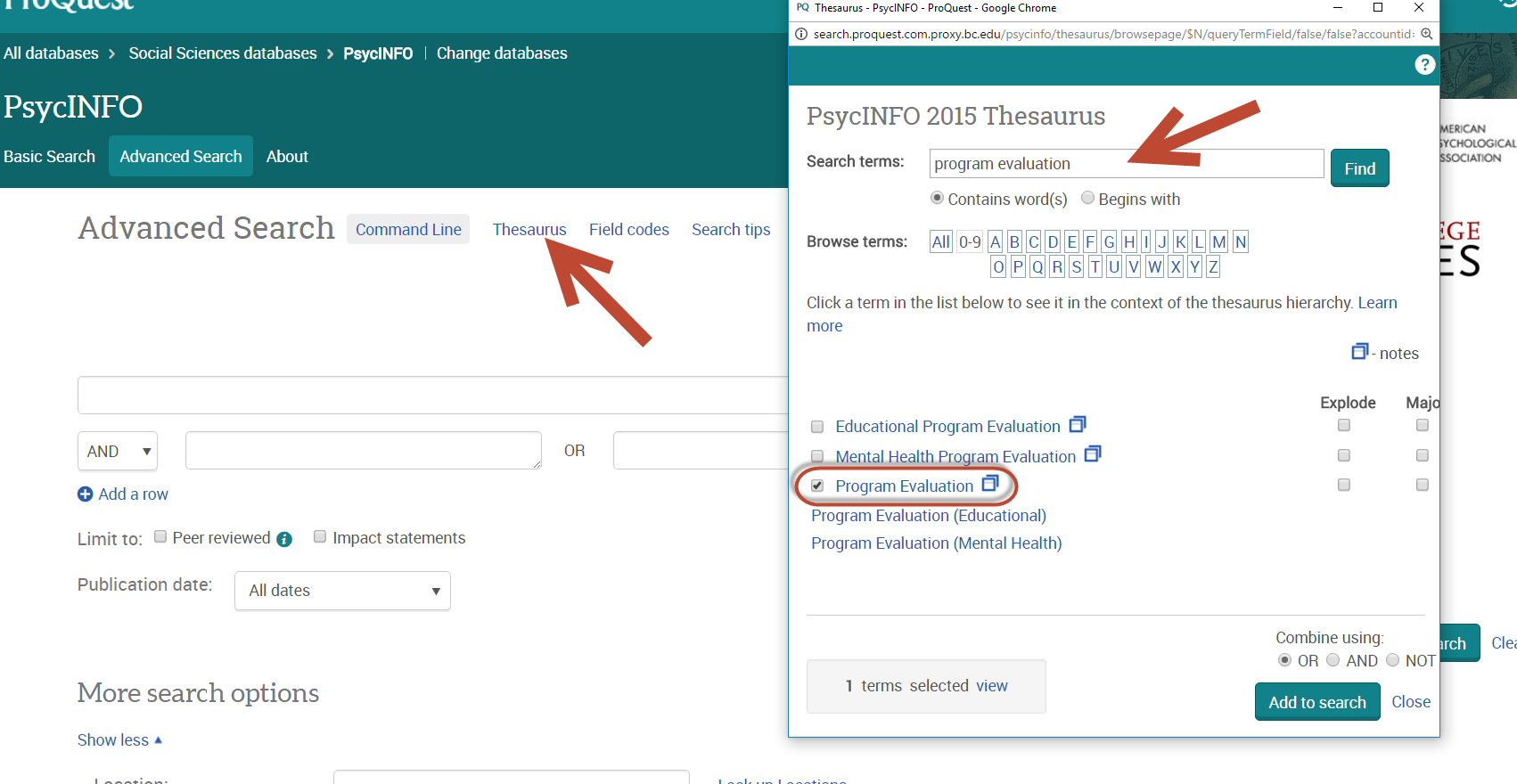Open Command Line search
The width and height of the screenshot is (1517, 784).
(408, 229)
